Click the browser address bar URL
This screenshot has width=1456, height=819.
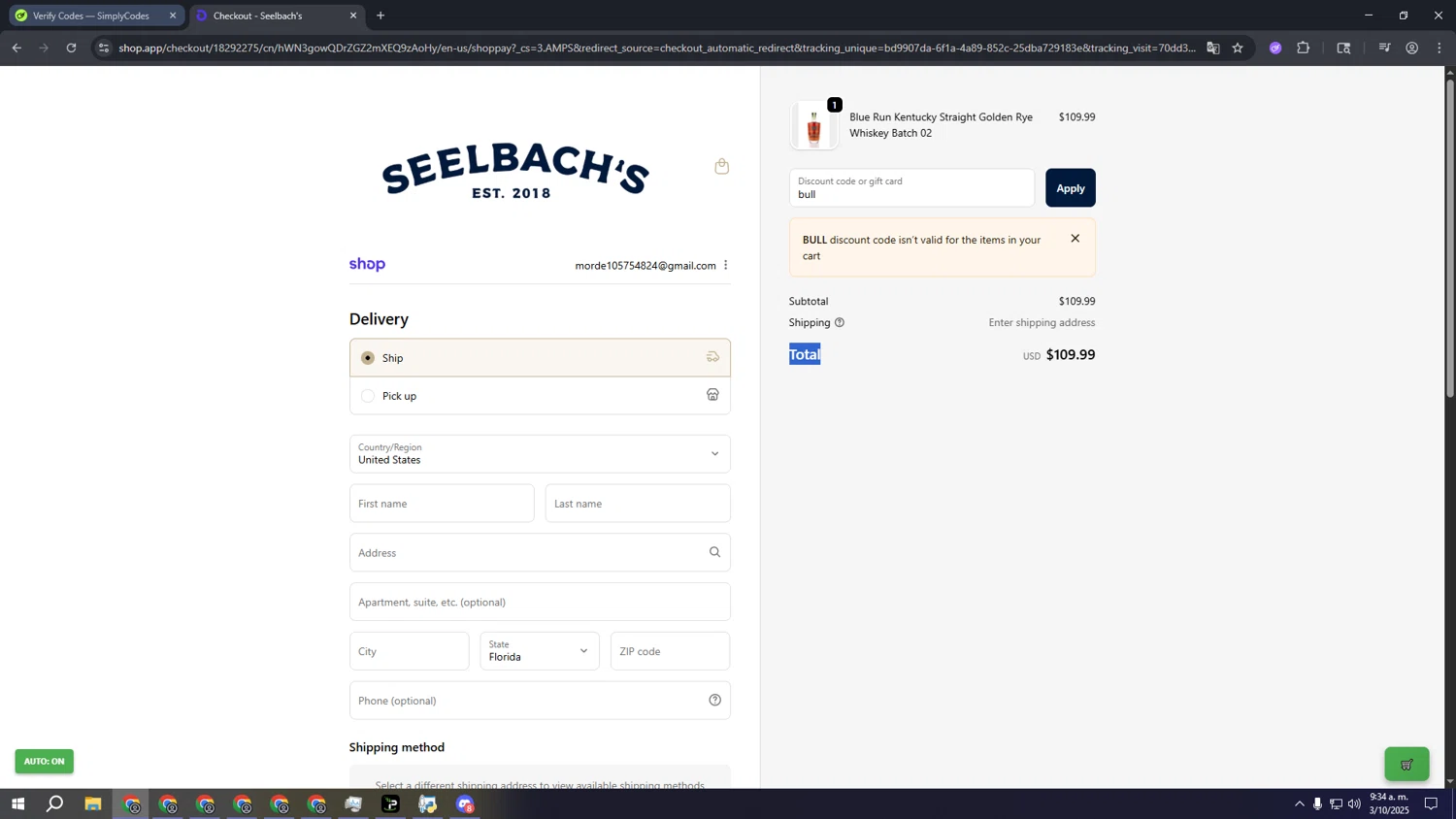(x=656, y=48)
